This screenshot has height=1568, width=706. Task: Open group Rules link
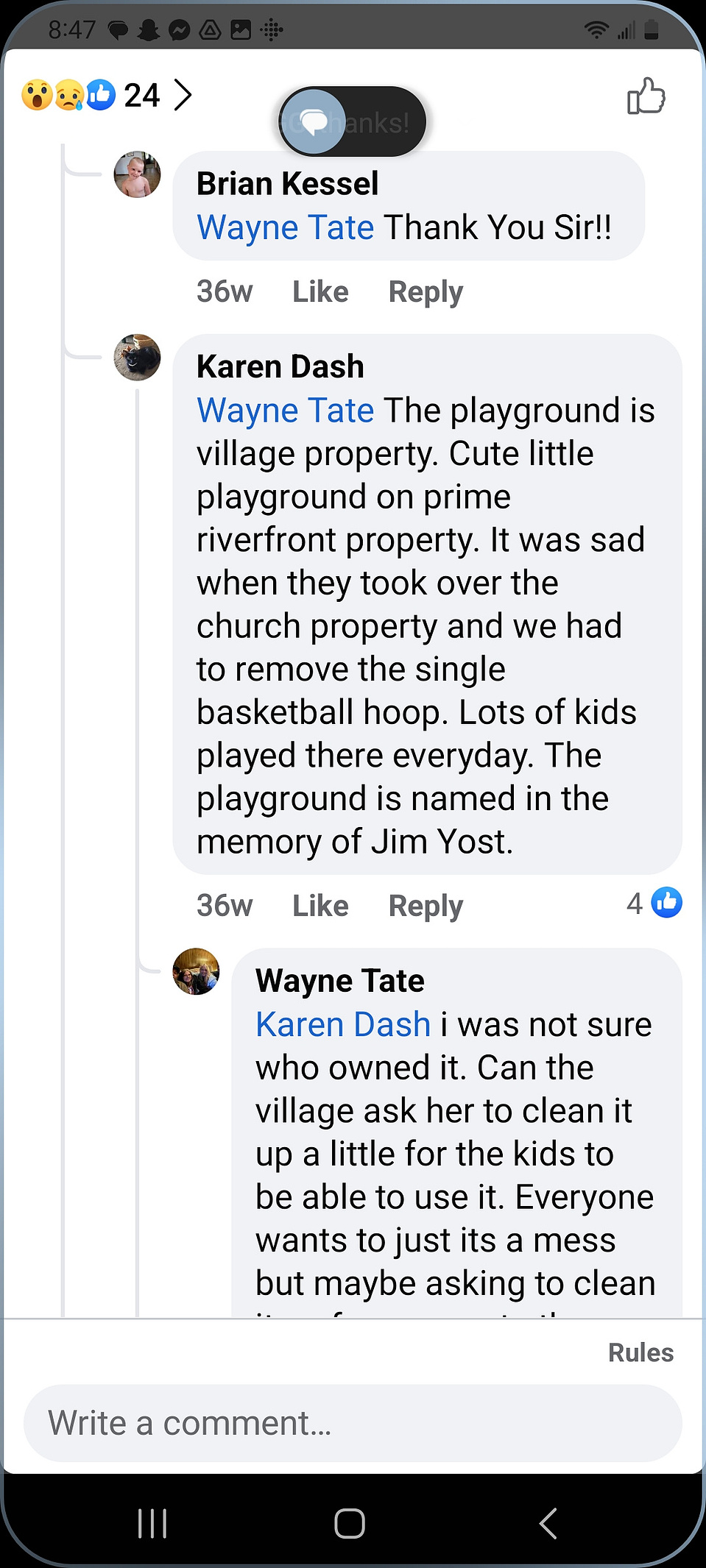pyautogui.click(x=640, y=1352)
